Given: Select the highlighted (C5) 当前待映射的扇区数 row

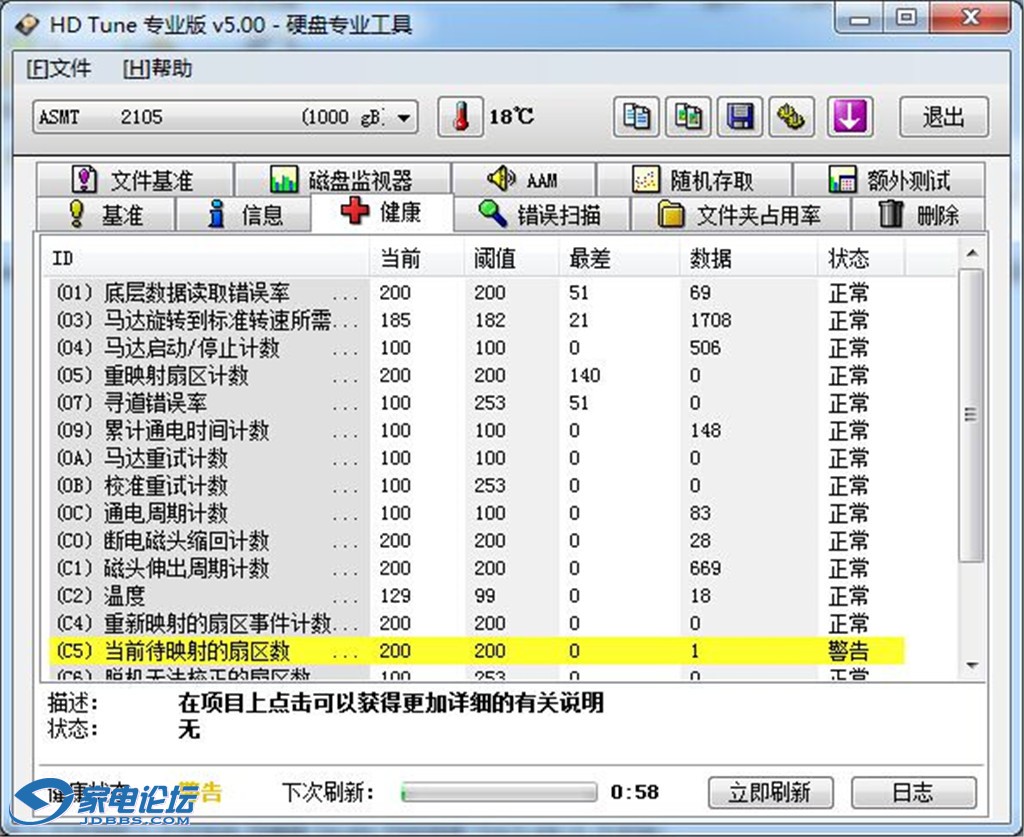Looking at the screenshot, I should coord(200,651).
